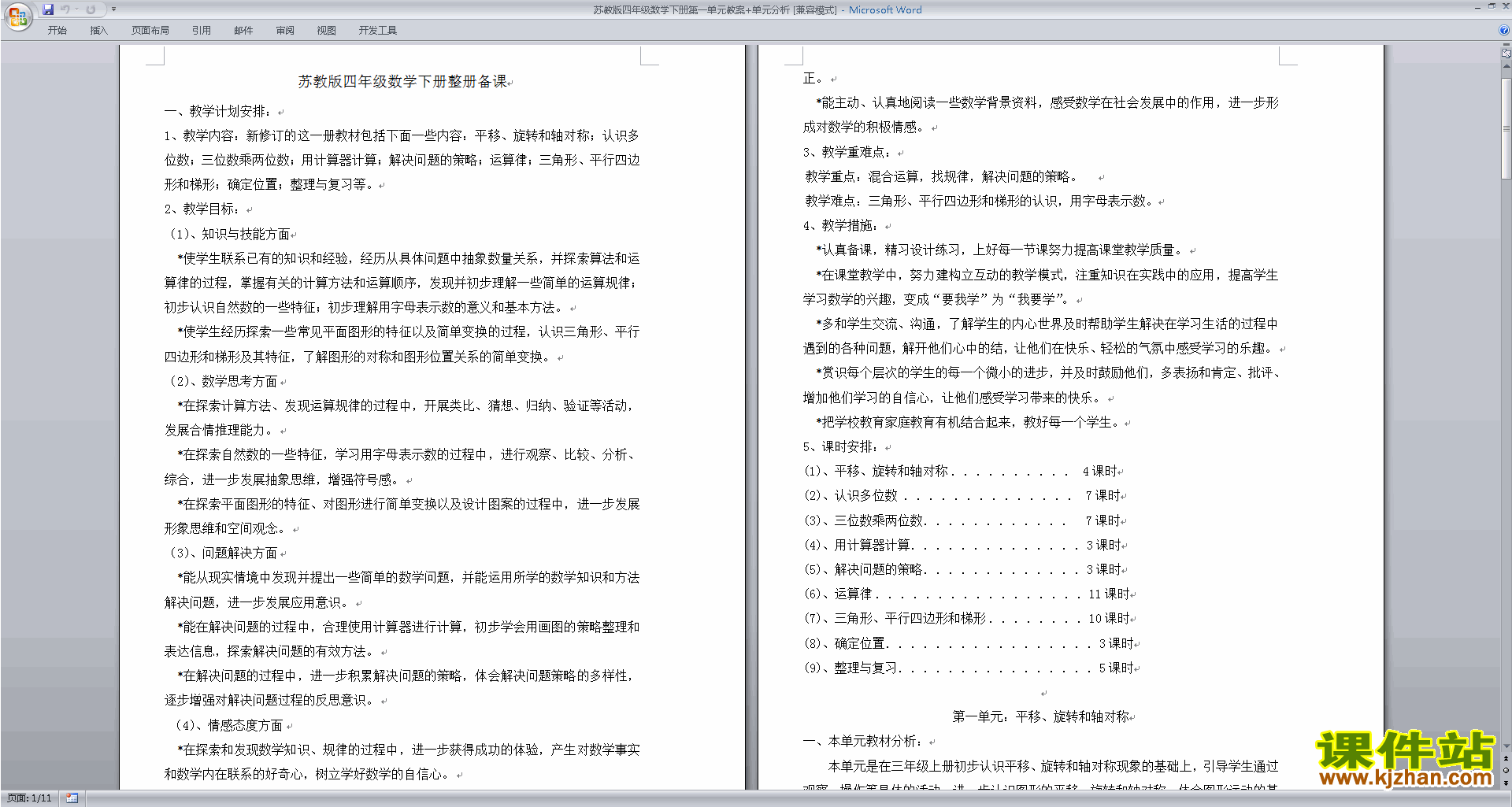Viewport: 1512px width, 807px height.
Task: Click the Redo/Repeat icon
Action: [91, 9]
